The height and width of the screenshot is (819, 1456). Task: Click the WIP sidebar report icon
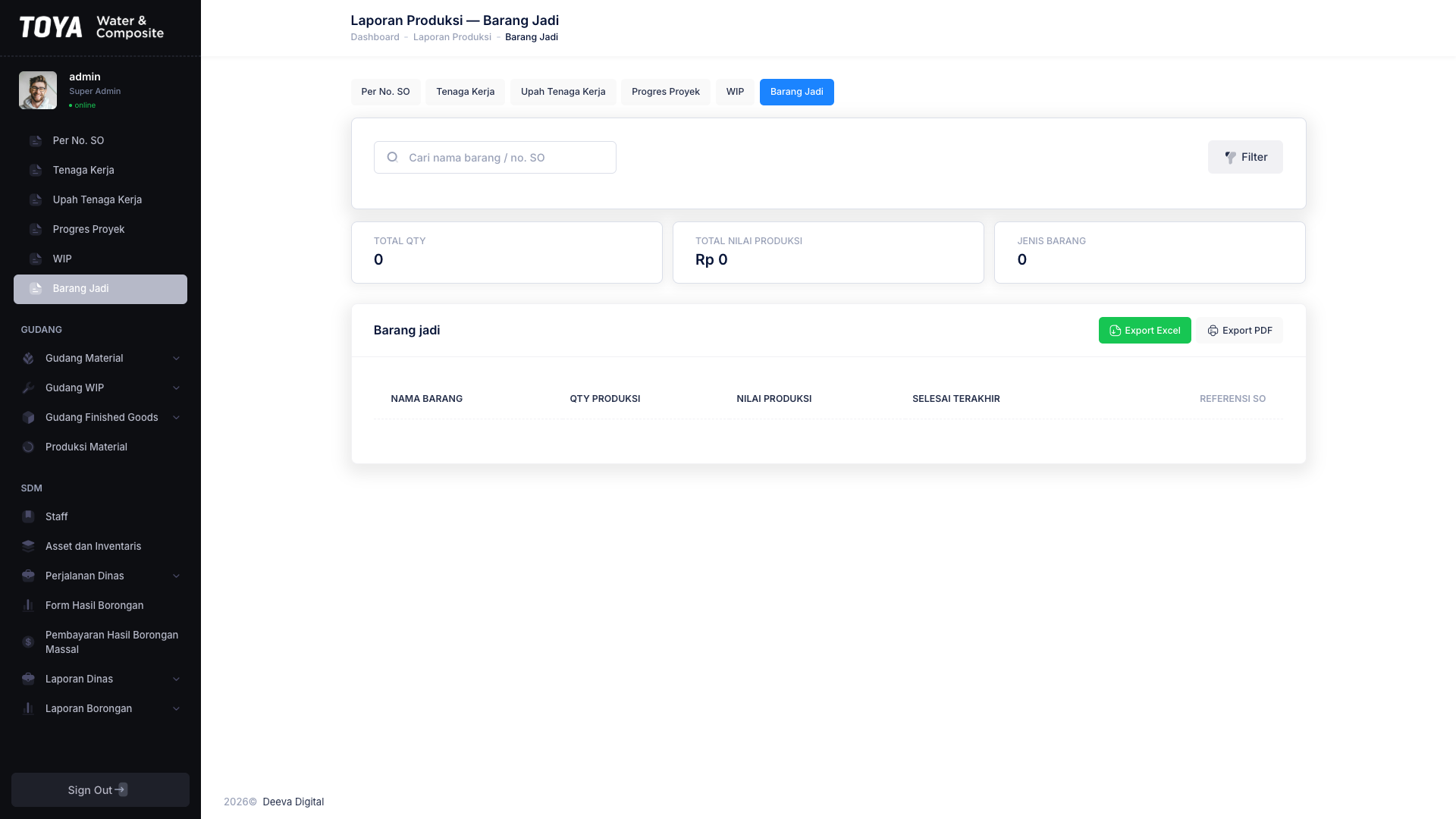36,259
